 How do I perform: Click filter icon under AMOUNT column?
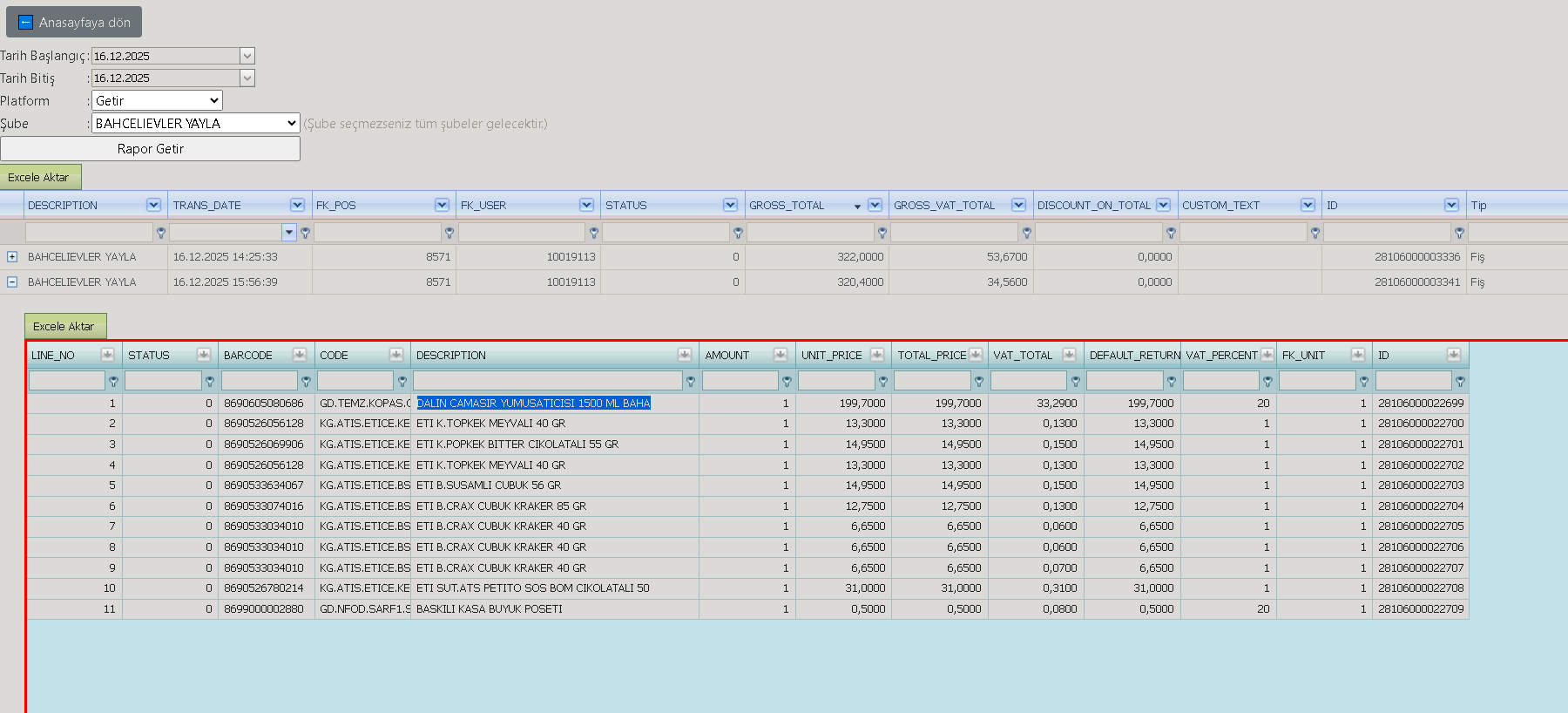pyautogui.click(x=787, y=382)
